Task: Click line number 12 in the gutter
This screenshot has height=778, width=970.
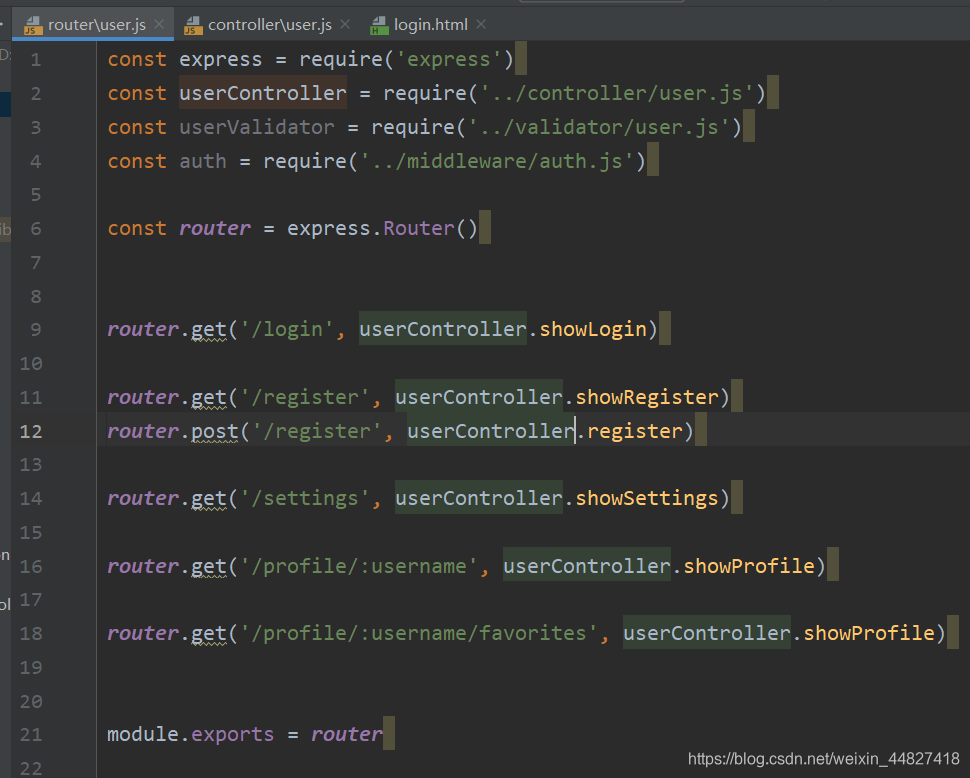Action: 31,431
